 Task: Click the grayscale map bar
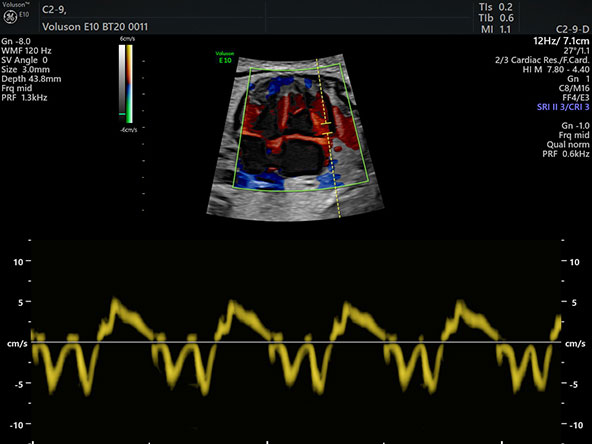[122, 79]
